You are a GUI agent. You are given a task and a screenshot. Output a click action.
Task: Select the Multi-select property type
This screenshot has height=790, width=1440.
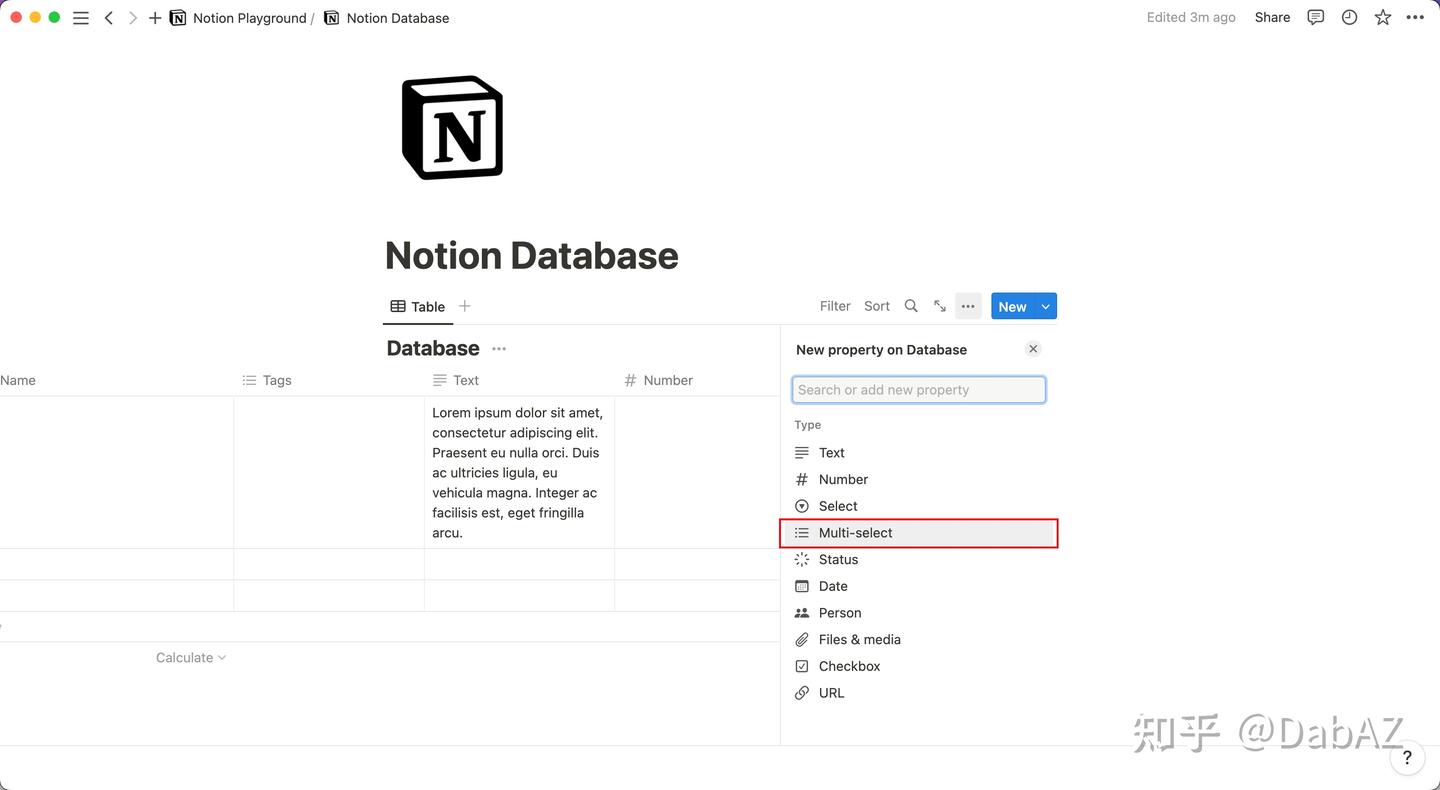pos(855,532)
